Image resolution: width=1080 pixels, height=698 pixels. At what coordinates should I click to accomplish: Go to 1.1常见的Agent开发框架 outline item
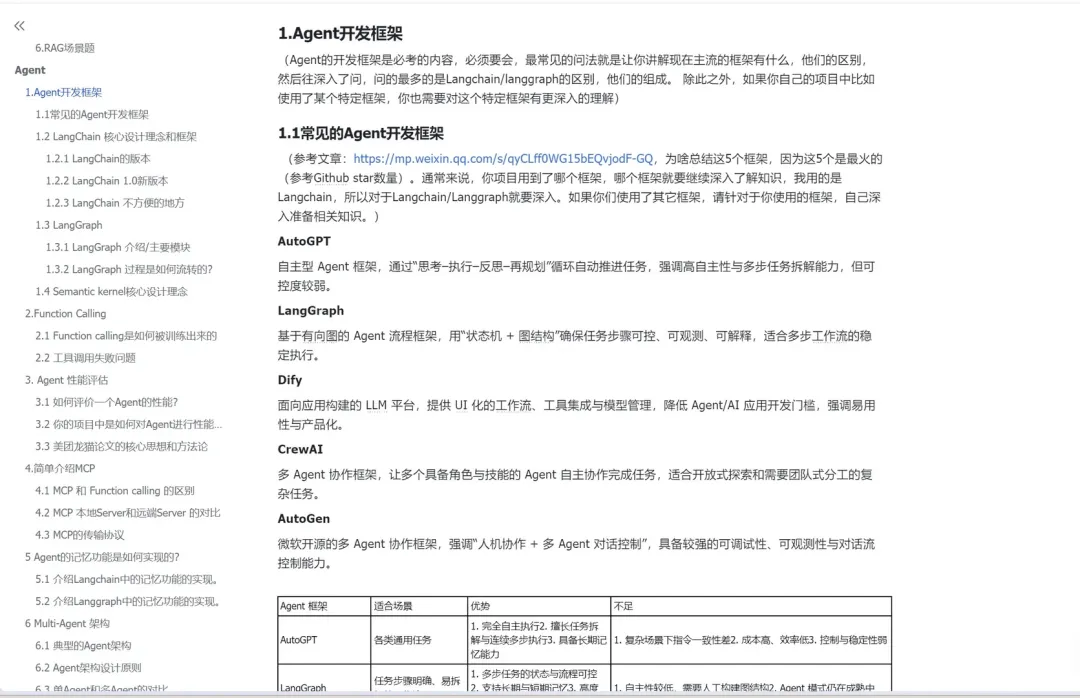92,114
